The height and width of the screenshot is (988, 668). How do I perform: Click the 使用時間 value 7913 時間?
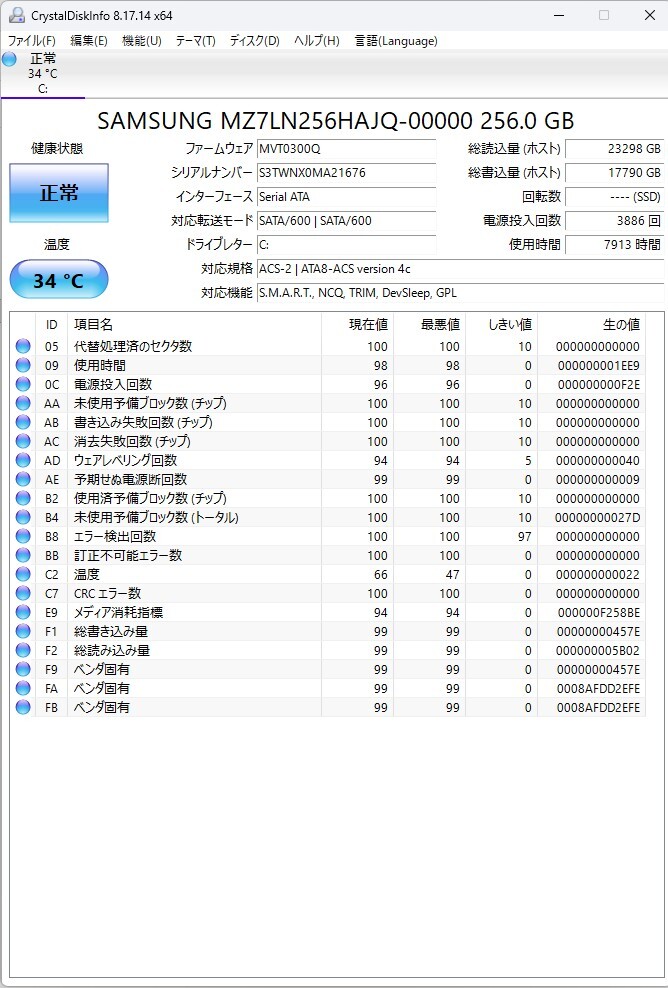pos(614,244)
